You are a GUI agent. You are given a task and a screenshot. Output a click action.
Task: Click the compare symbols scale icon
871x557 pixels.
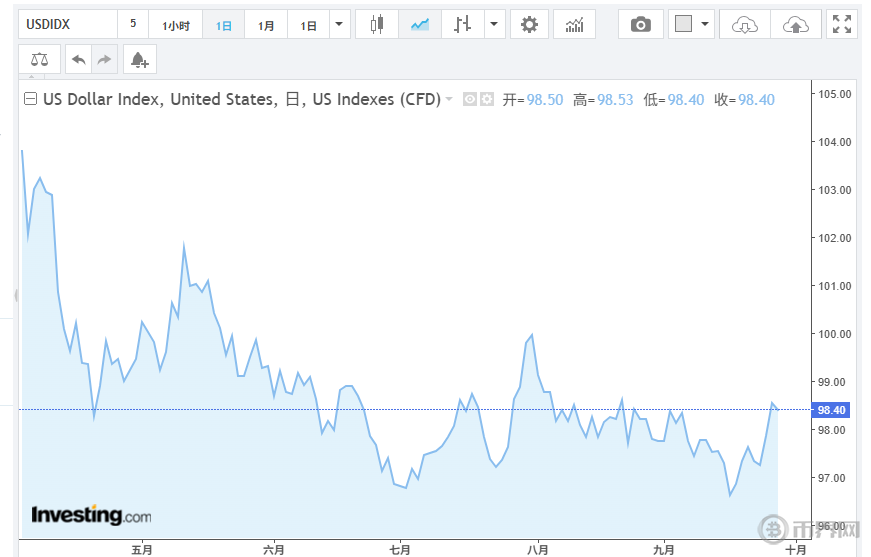pos(39,60)
